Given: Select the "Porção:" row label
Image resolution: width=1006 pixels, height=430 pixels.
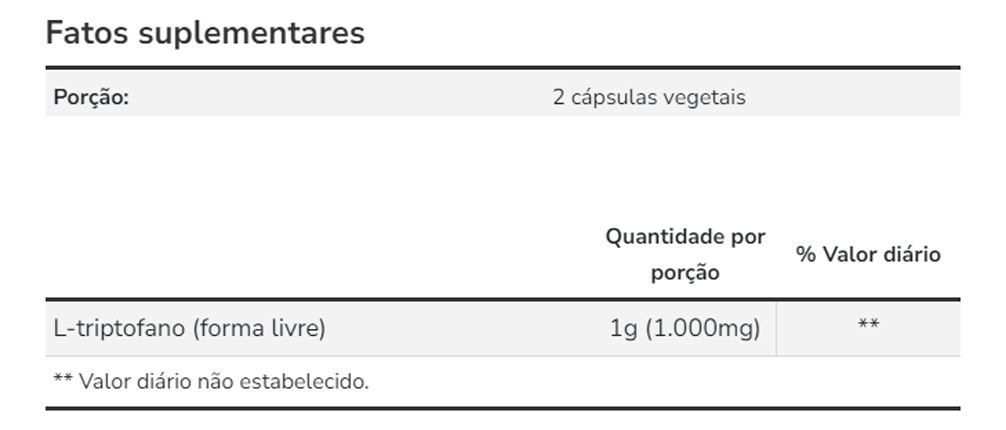Looking at the screenshot, I should (x=91, y=98).
